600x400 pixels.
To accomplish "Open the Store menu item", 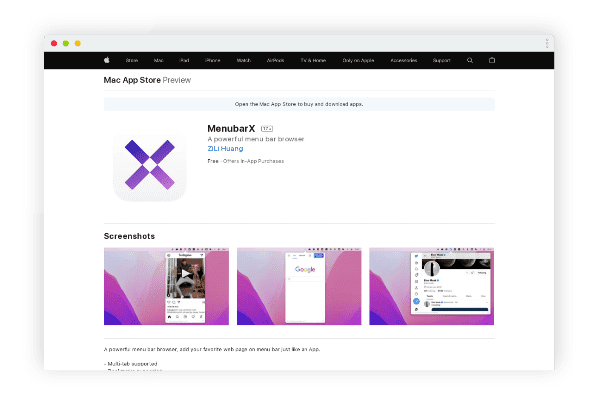I will 132,60.
